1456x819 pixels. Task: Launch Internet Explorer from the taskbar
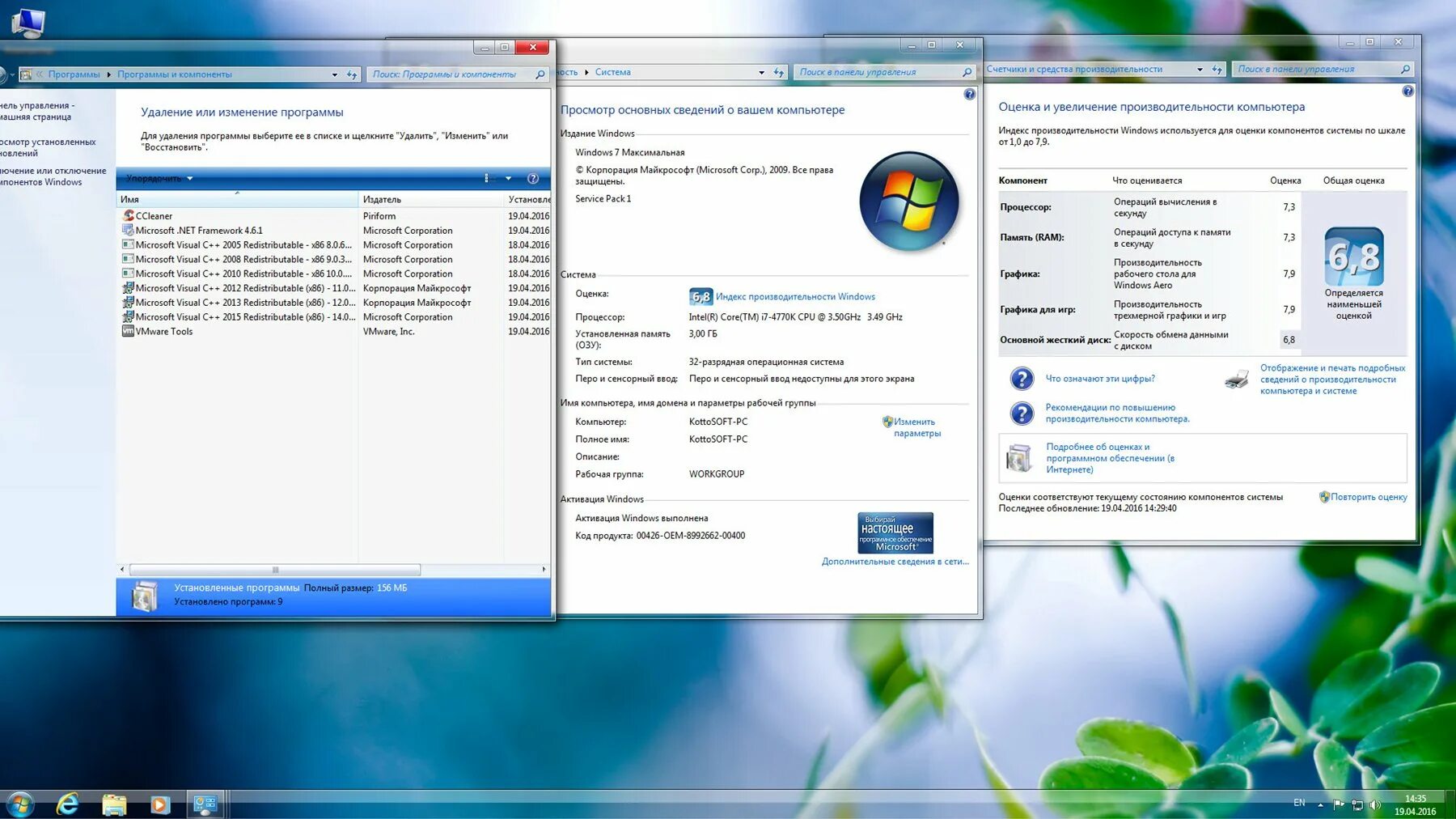[68, 804]
